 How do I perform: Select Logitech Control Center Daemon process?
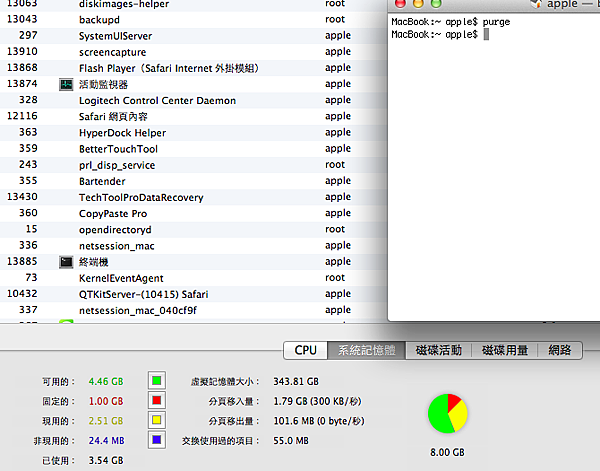[x=193, y=100]
